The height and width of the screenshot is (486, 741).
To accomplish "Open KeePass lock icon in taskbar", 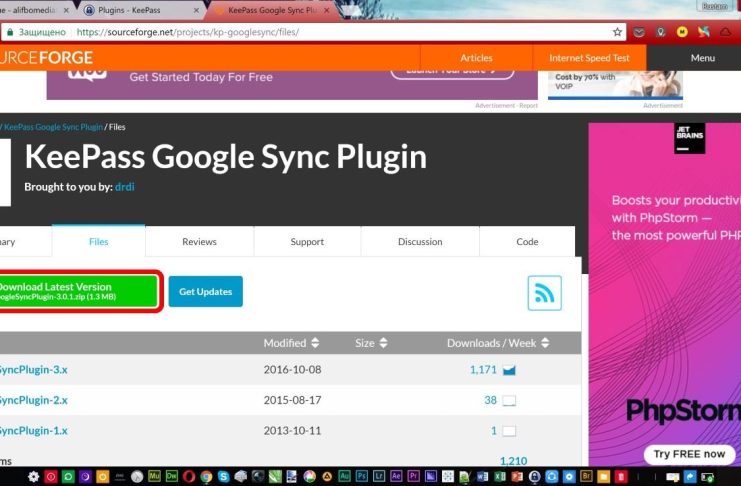I will pos(534,477).
